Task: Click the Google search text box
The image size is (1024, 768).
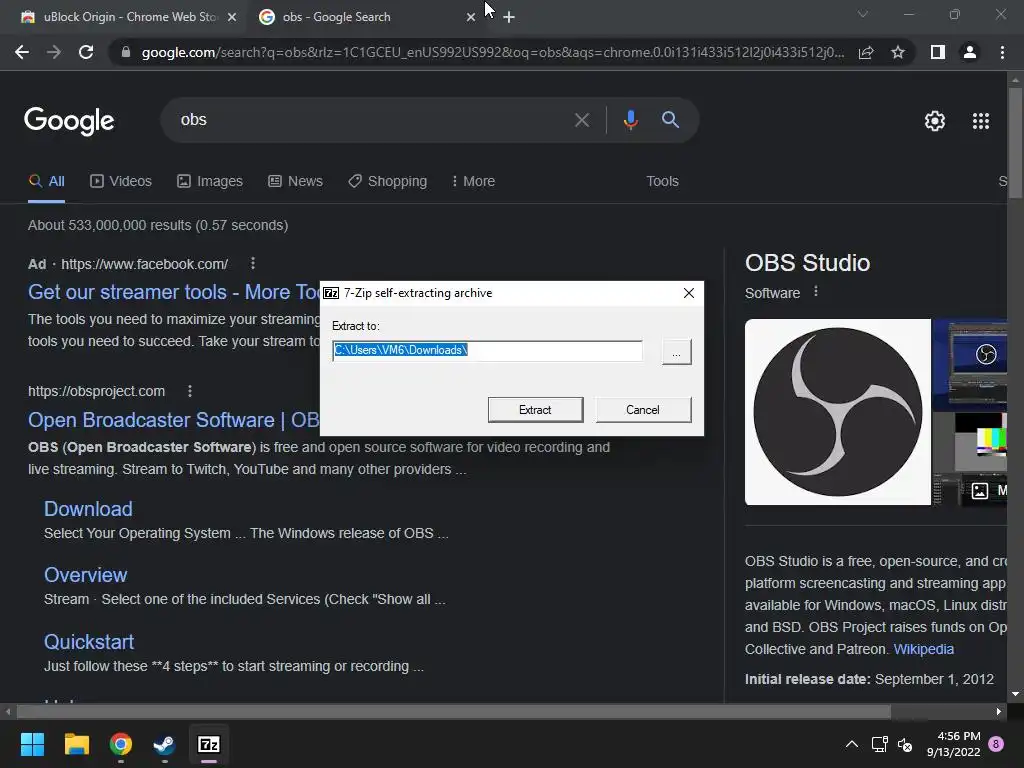Action: (372, 120)
